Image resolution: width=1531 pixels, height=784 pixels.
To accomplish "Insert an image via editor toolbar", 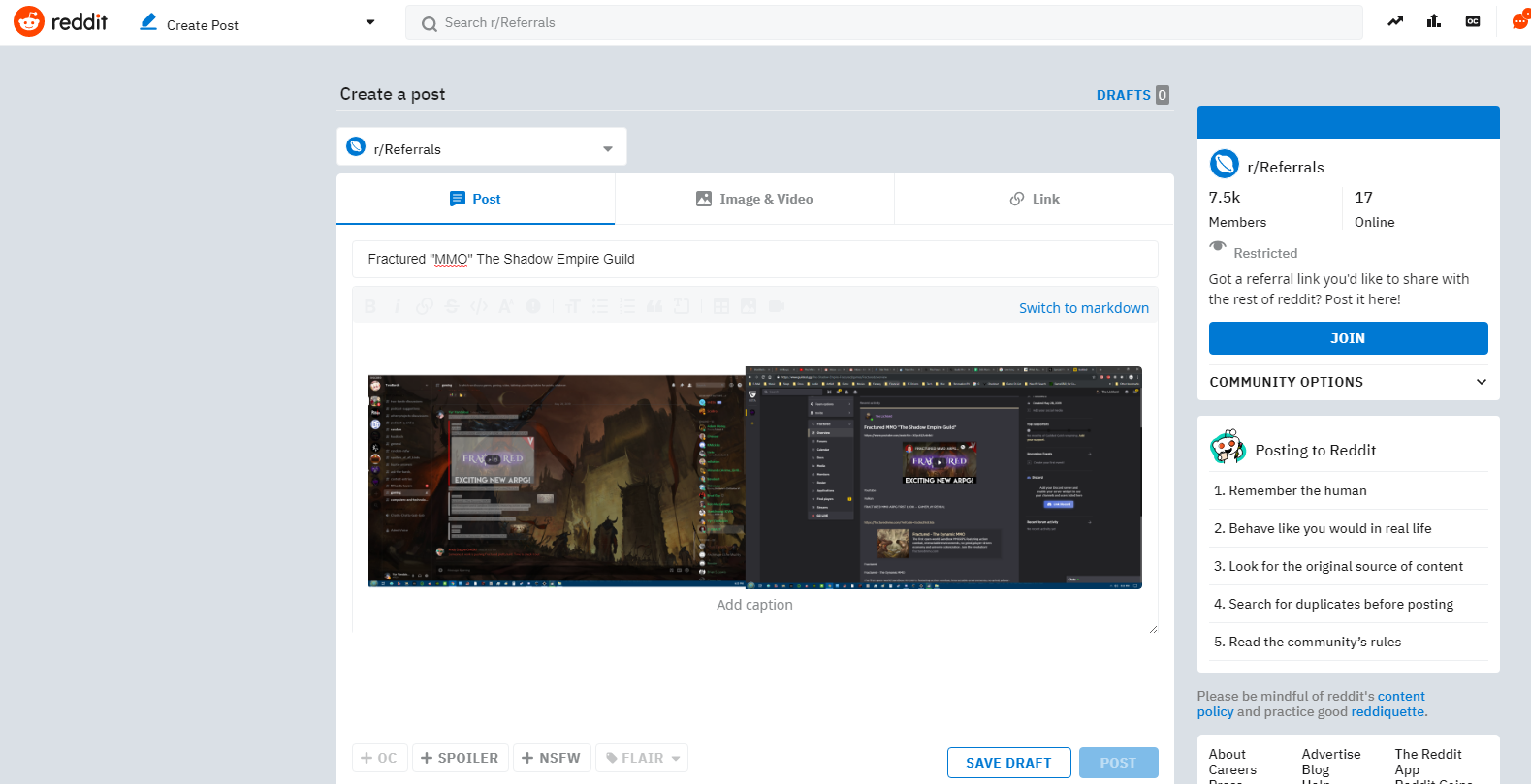I will [x=749, y=306].
